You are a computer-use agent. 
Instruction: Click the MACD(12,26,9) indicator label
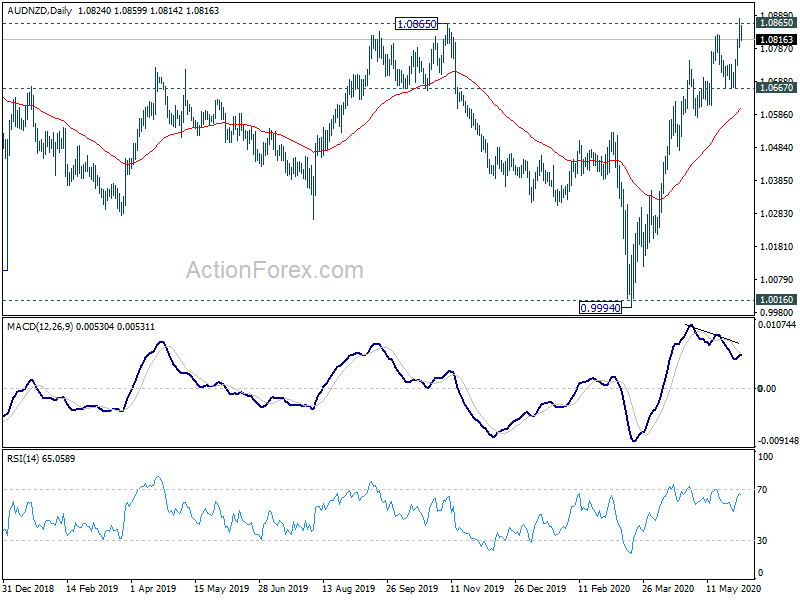[x=40, y=327]
